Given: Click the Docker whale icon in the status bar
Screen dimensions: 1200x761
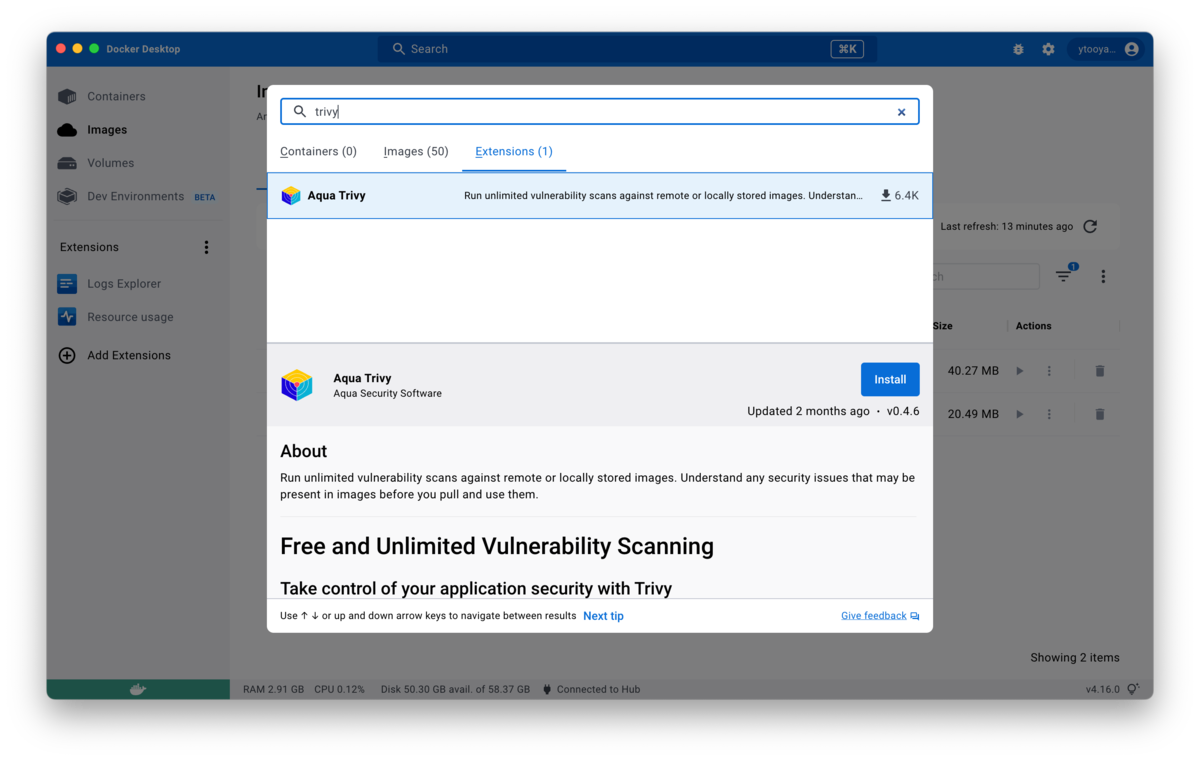Looking at the screenshot, I should 138,689.
